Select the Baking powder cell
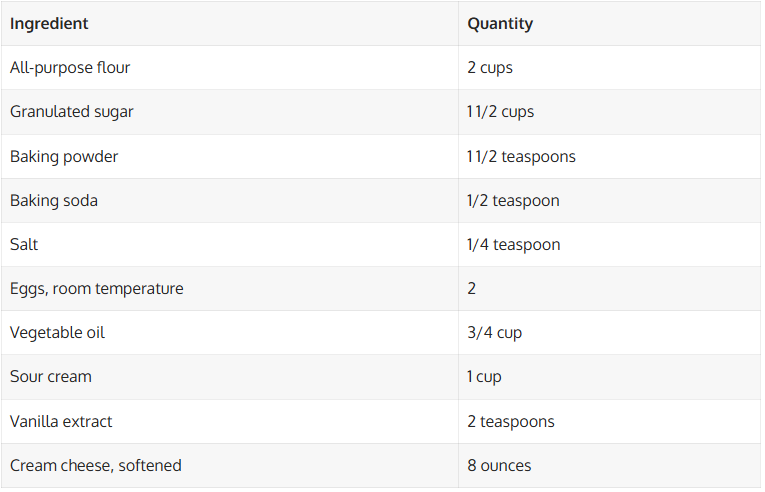Image resolution: width=765 pixels, height=492 pixels. (64, 156)
